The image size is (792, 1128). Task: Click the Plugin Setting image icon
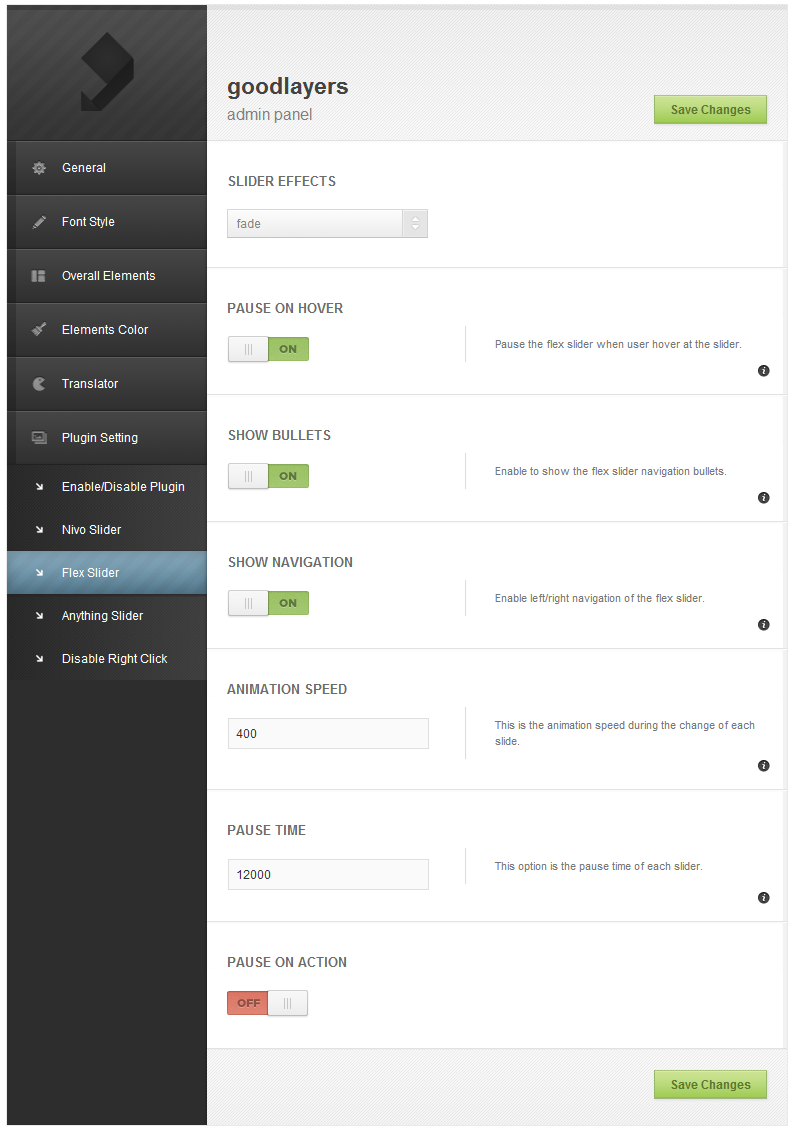[39, 438]
